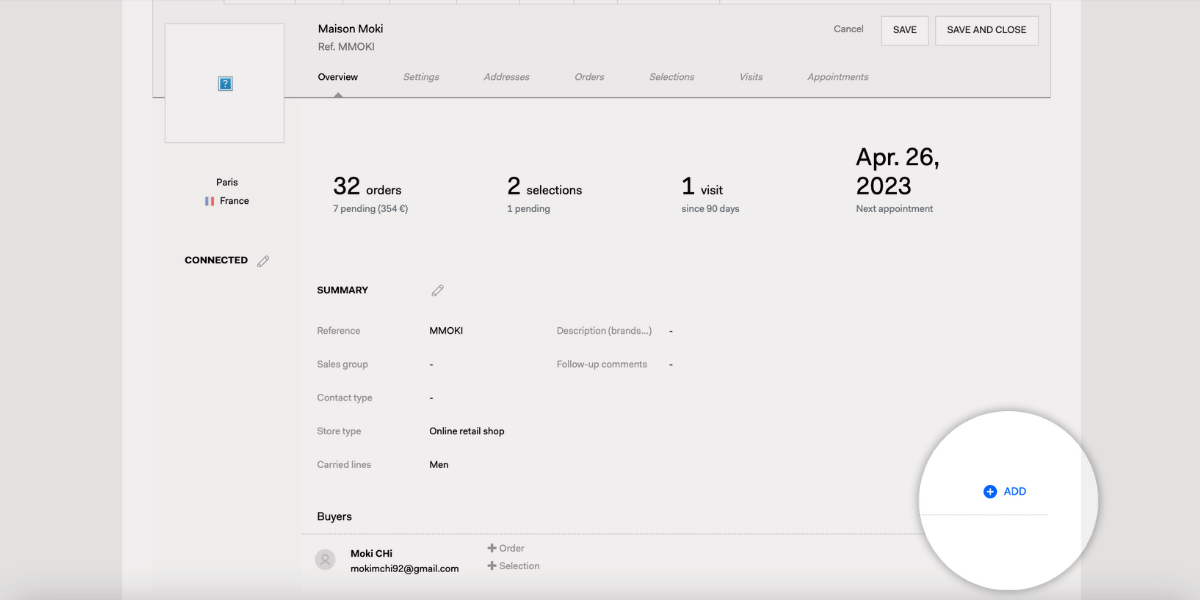
Task: Click the Paris city label
Action: 227,182
